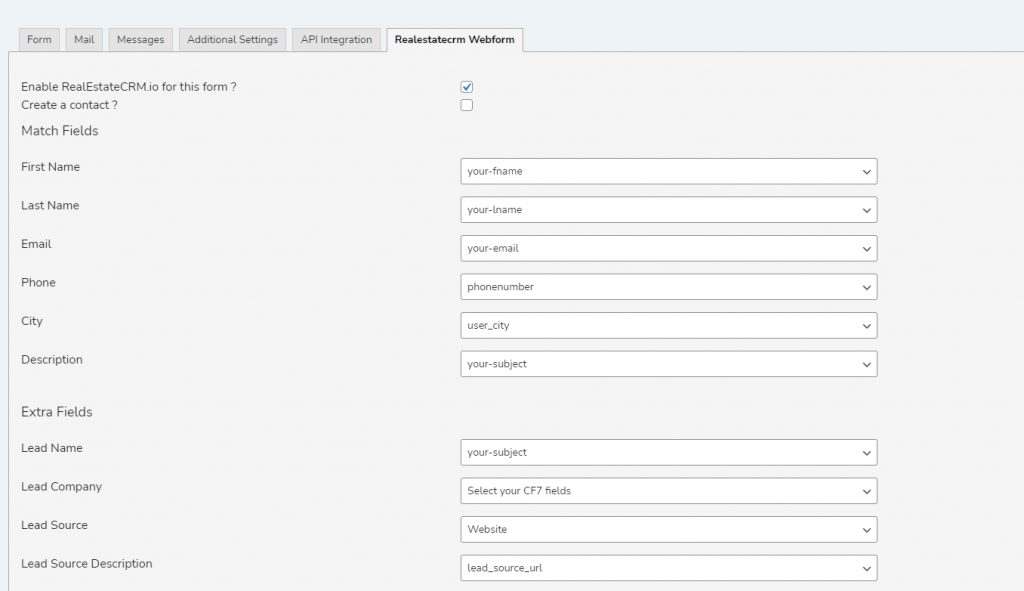Image resolution: width=1024 pixels, height=591 pixels.
Task: Change the Phone field mapping dropdown
Action: (x=668, y=287)
